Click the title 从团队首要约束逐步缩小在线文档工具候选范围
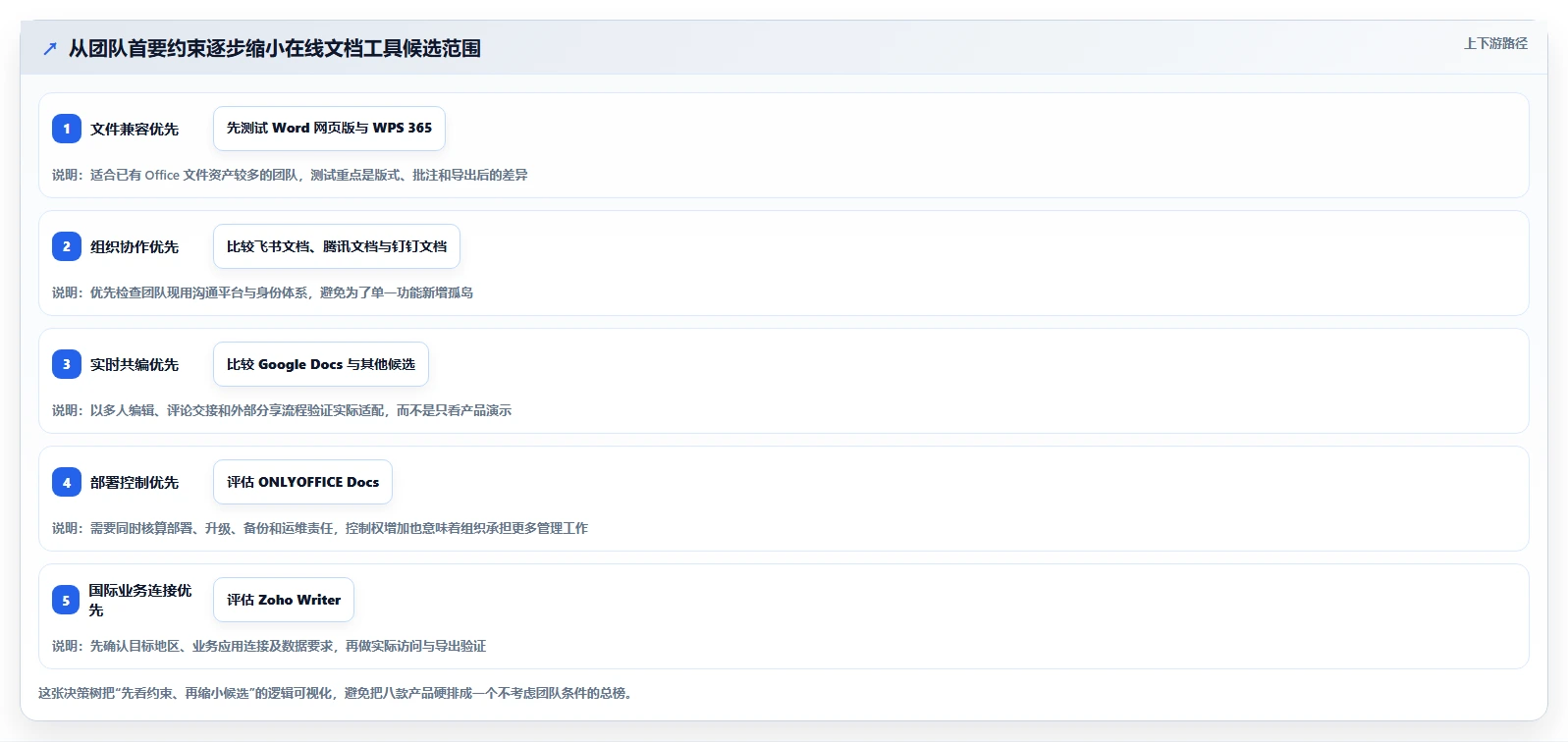This screenshot has width=1568, height=742. coord(275,48)
